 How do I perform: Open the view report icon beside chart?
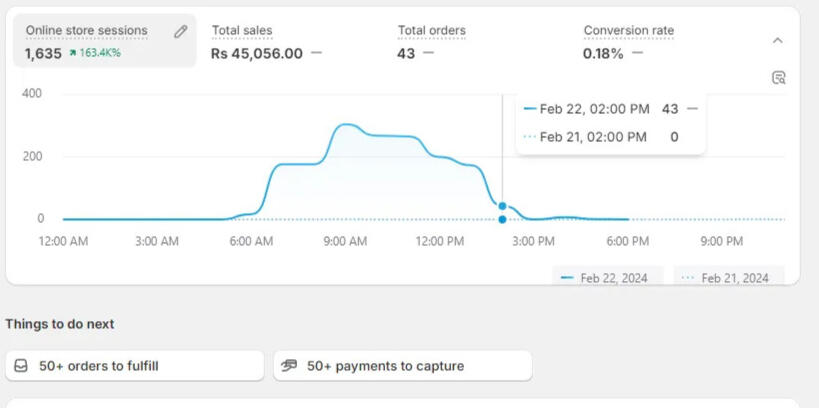click(778, 78)
